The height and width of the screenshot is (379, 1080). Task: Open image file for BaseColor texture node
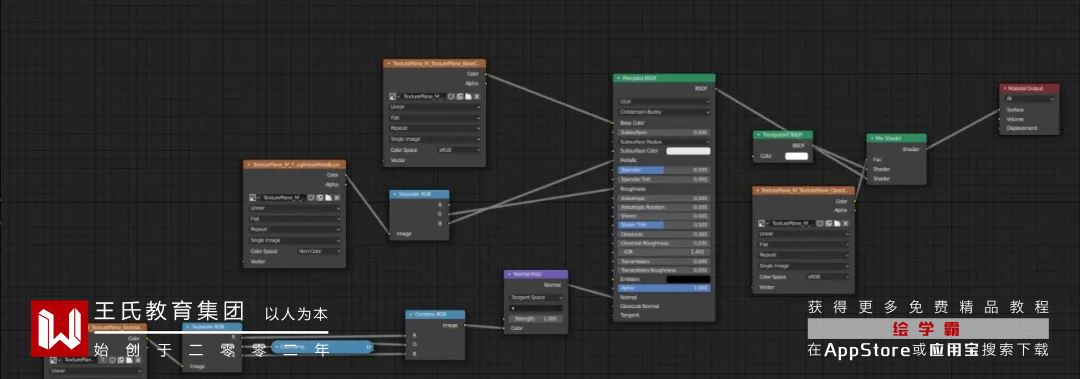[x=468, y=96]
